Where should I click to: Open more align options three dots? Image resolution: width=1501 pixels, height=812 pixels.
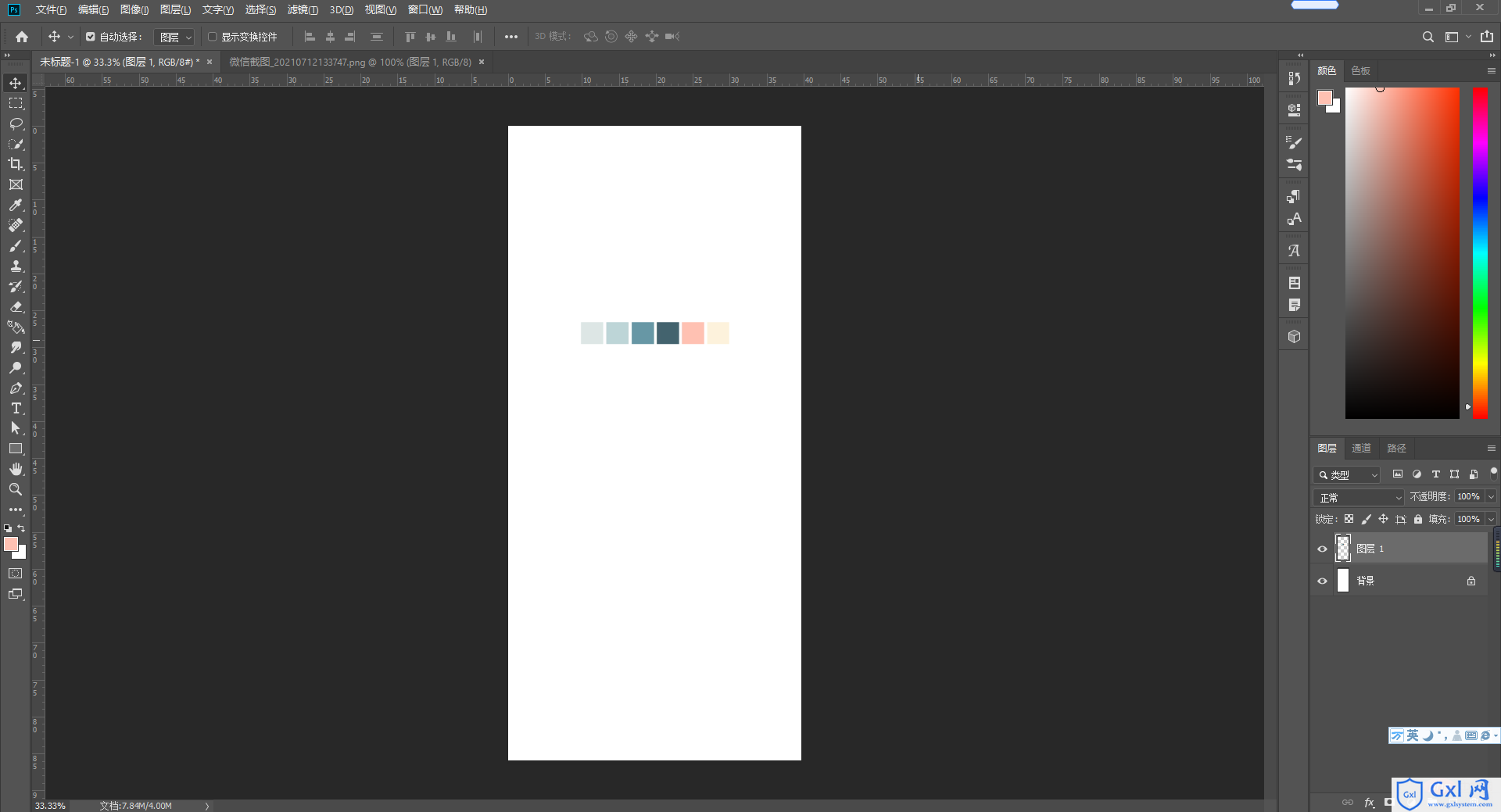(x=510, y=37)
